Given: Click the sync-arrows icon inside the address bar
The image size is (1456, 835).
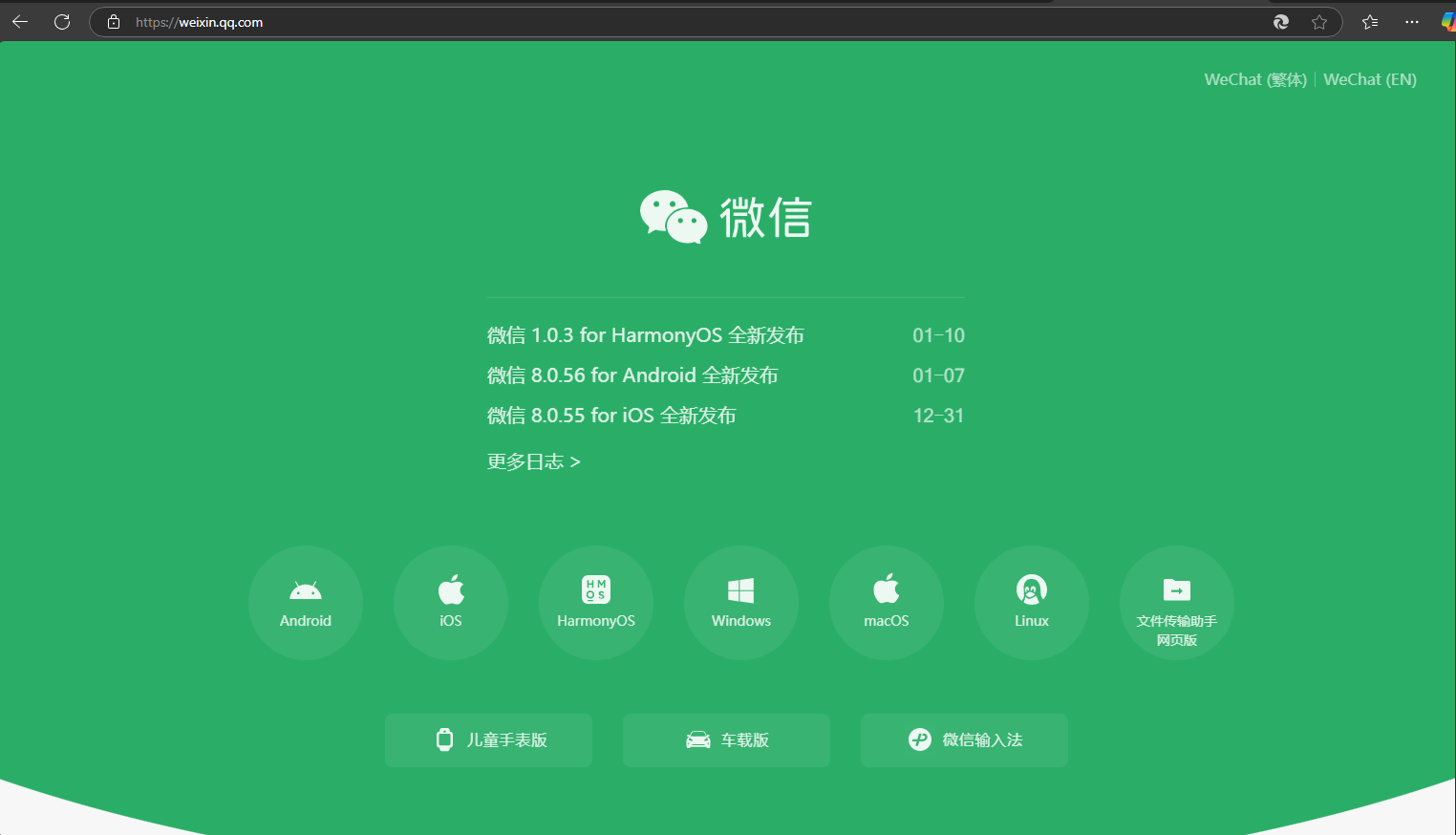Looking at the screenshot, I should [1281, 22].
